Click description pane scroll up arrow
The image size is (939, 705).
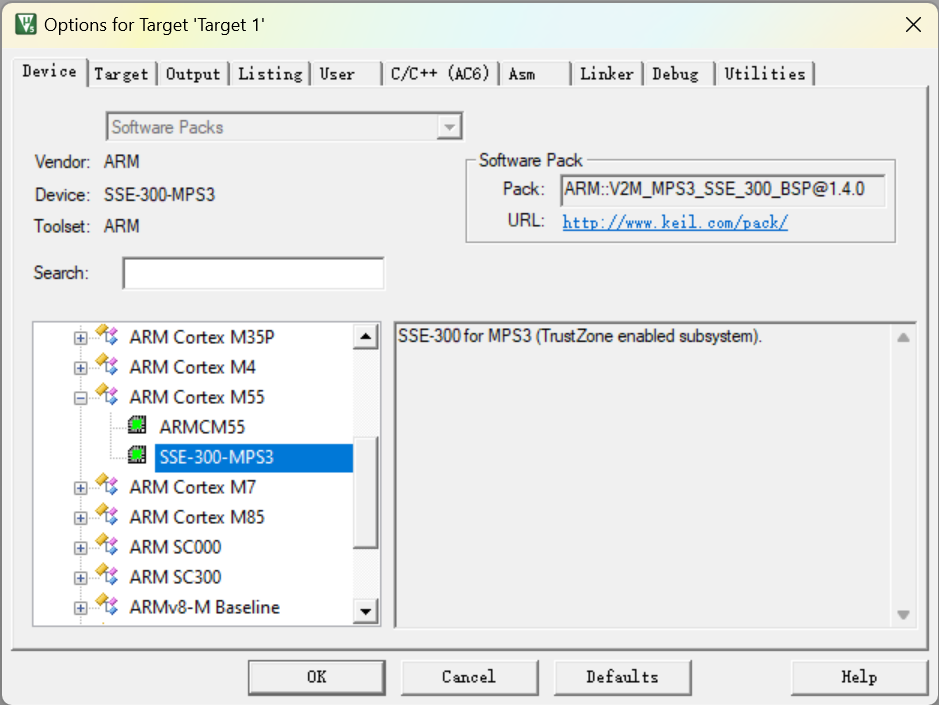903,338
